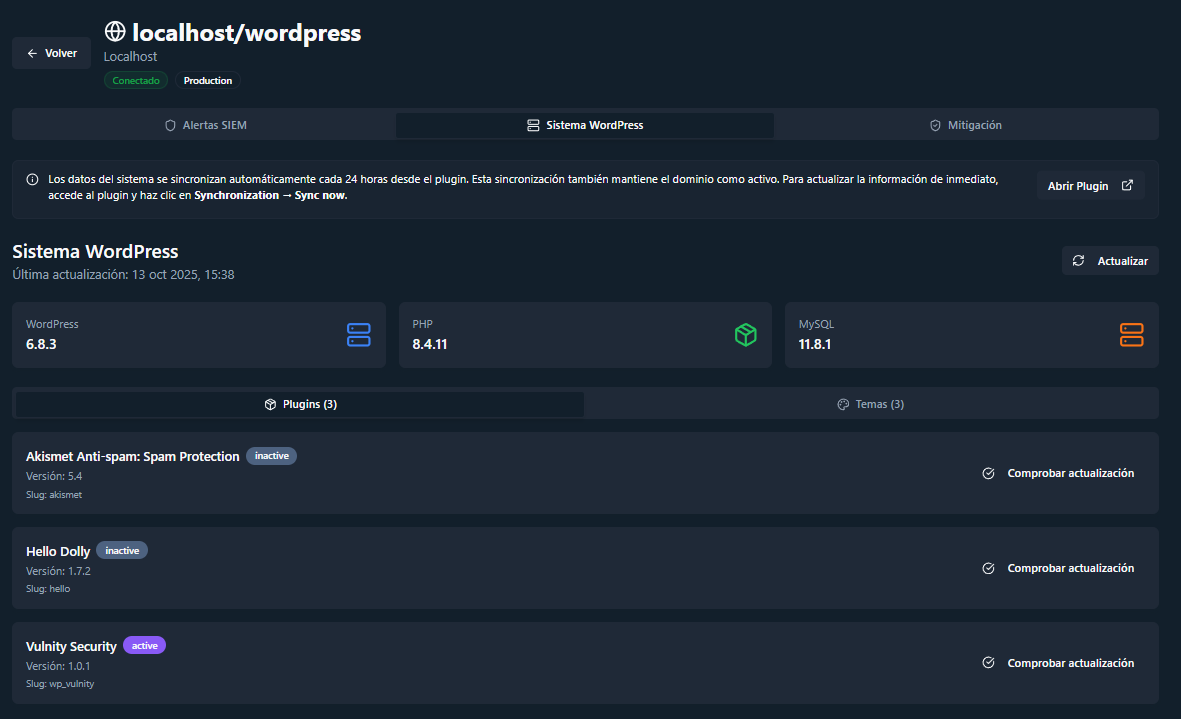Click the green cube icon in PHP card
Viewport: 1181px width, 719px height.
pyautogui.click(x=746, y=335)
